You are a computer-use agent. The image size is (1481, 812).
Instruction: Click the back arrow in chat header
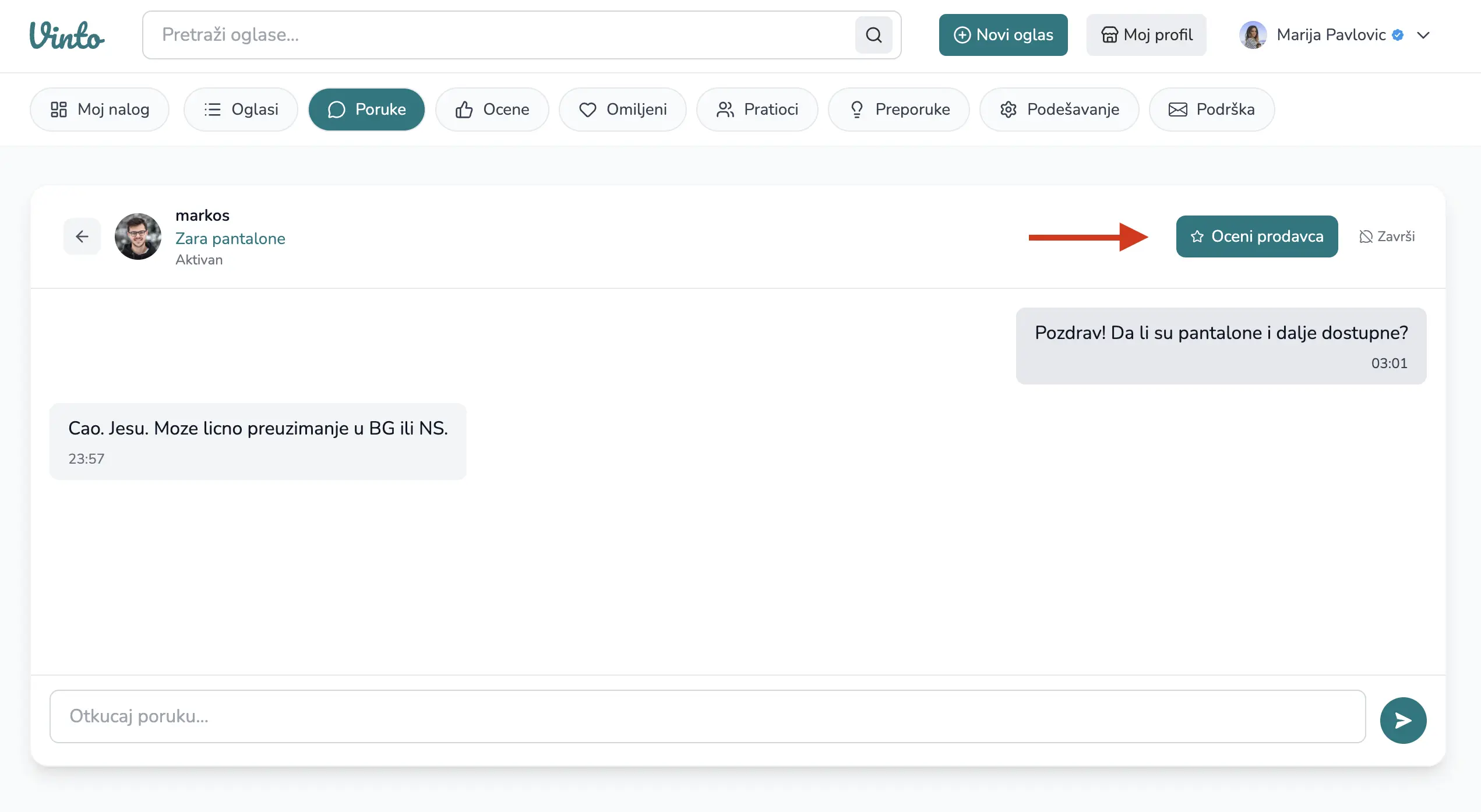[82, 236]
